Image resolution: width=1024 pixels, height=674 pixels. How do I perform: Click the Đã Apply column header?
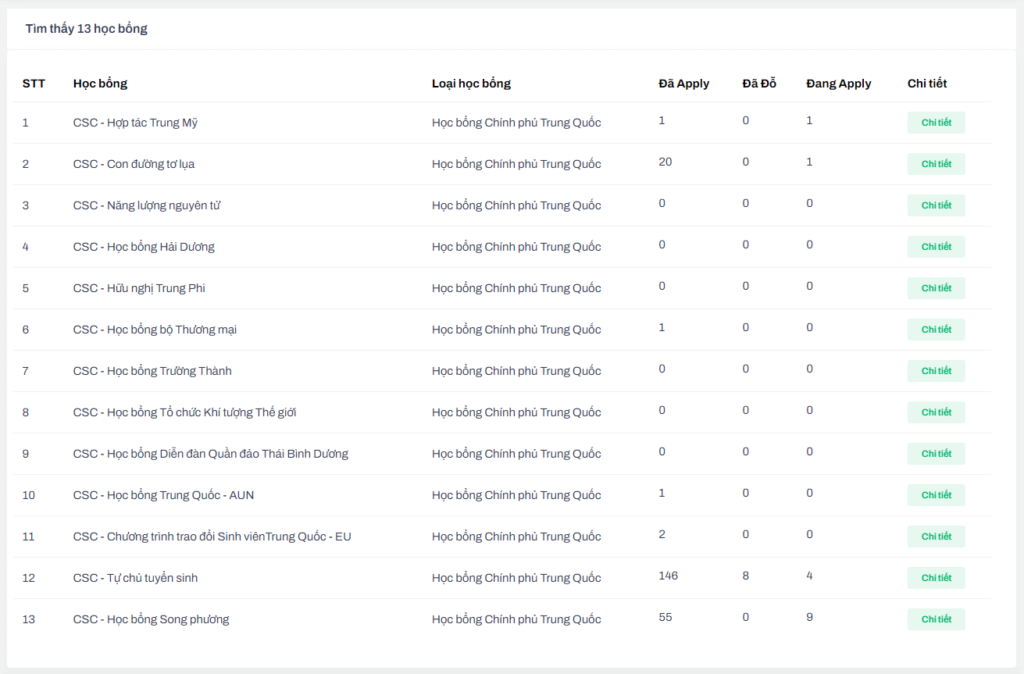click(683, 83)
